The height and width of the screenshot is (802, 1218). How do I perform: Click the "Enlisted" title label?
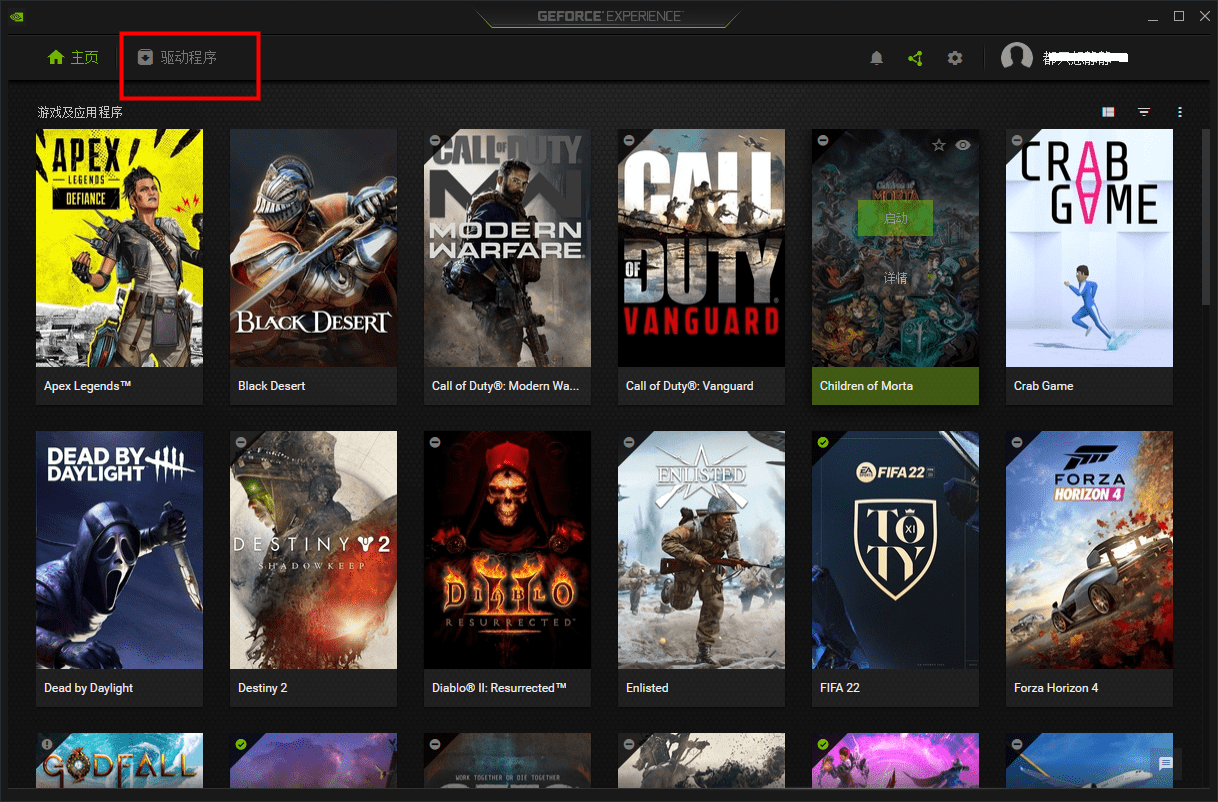click(x=646, y=688)
